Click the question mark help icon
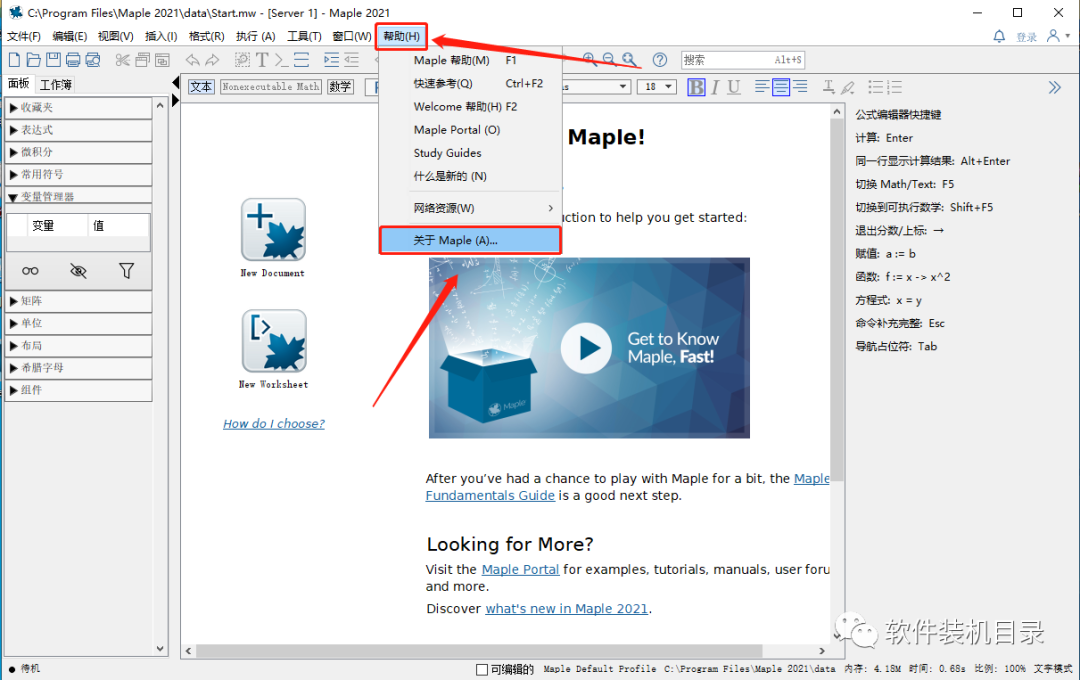The image size is (1080, 680). point(660,60)
